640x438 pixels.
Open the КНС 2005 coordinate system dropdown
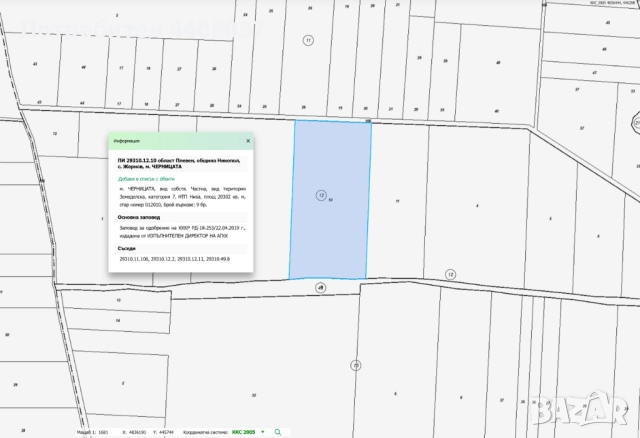[263, 432]
